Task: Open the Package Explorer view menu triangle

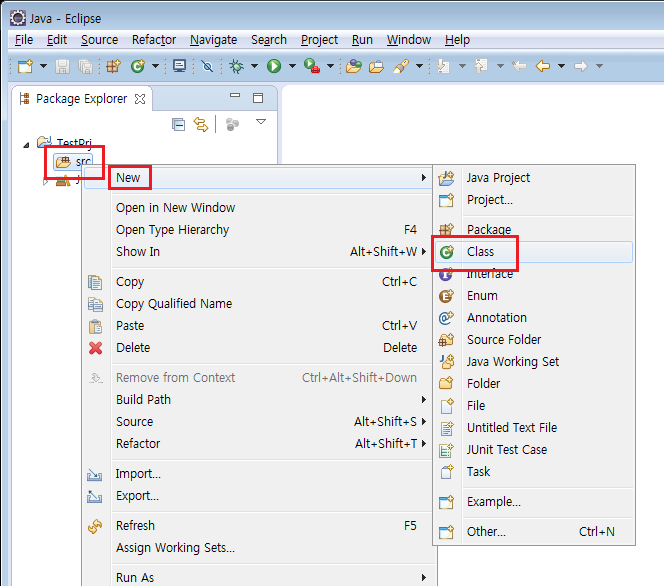Action: point(261,122)
